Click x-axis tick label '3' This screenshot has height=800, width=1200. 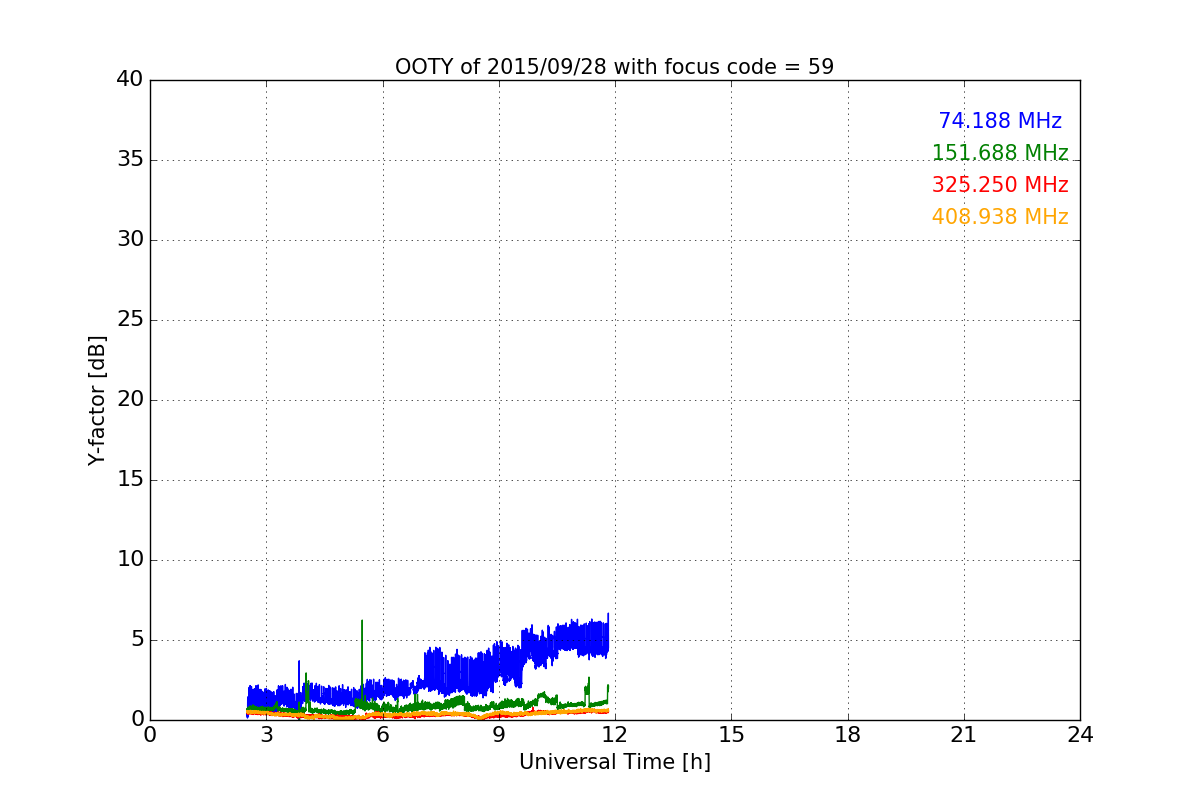point(266,735)
